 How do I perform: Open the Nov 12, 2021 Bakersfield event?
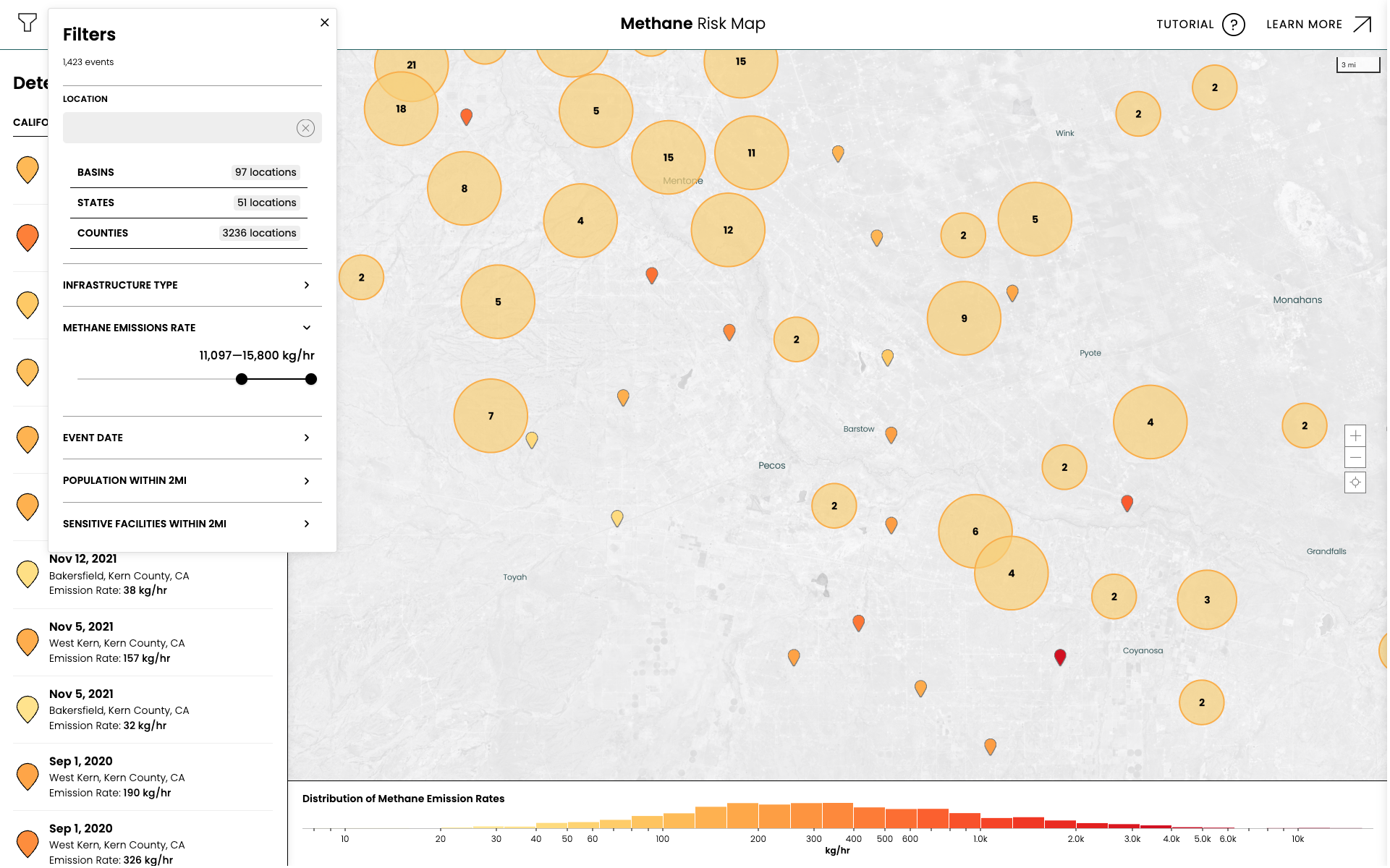[119, 575]
